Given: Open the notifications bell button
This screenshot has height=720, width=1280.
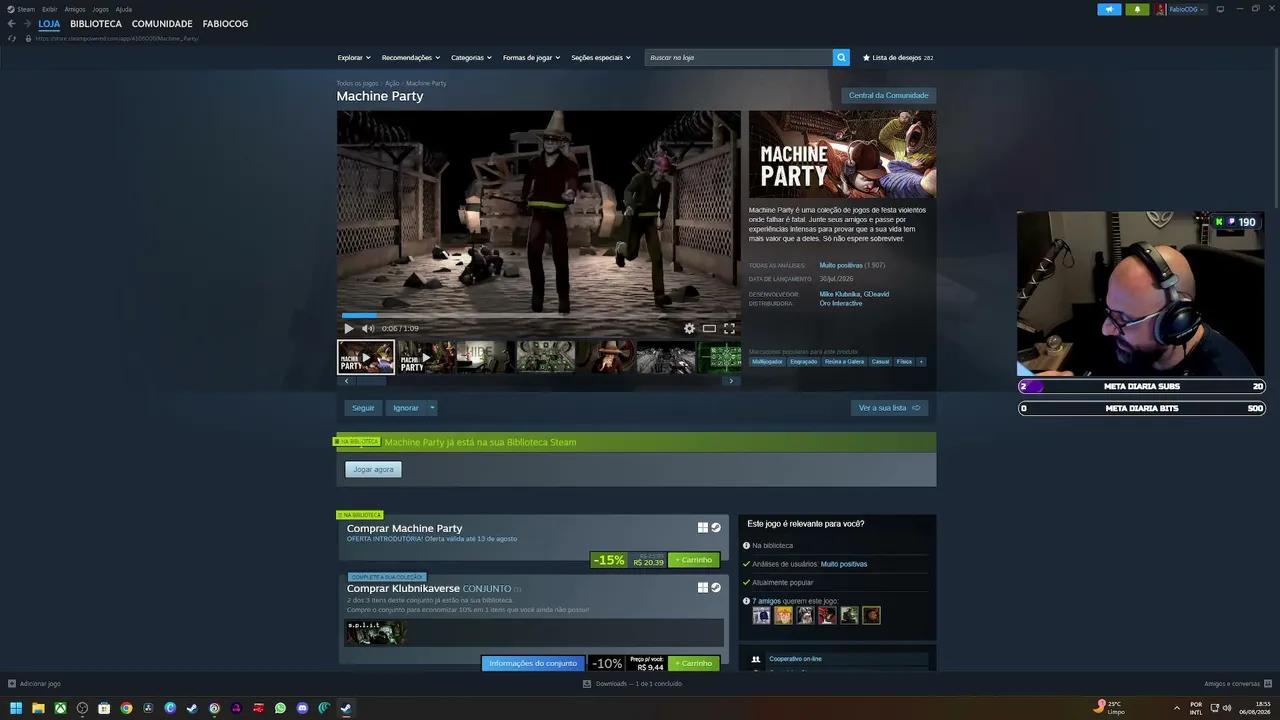Looking at the screenshot, I should click(x=1137, y=9).
